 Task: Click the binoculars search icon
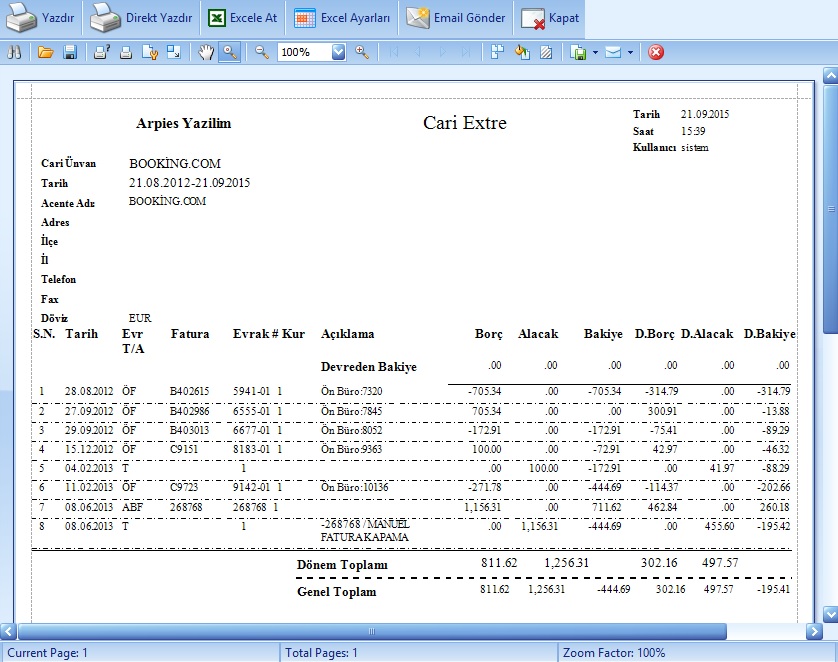coord(14,52)
